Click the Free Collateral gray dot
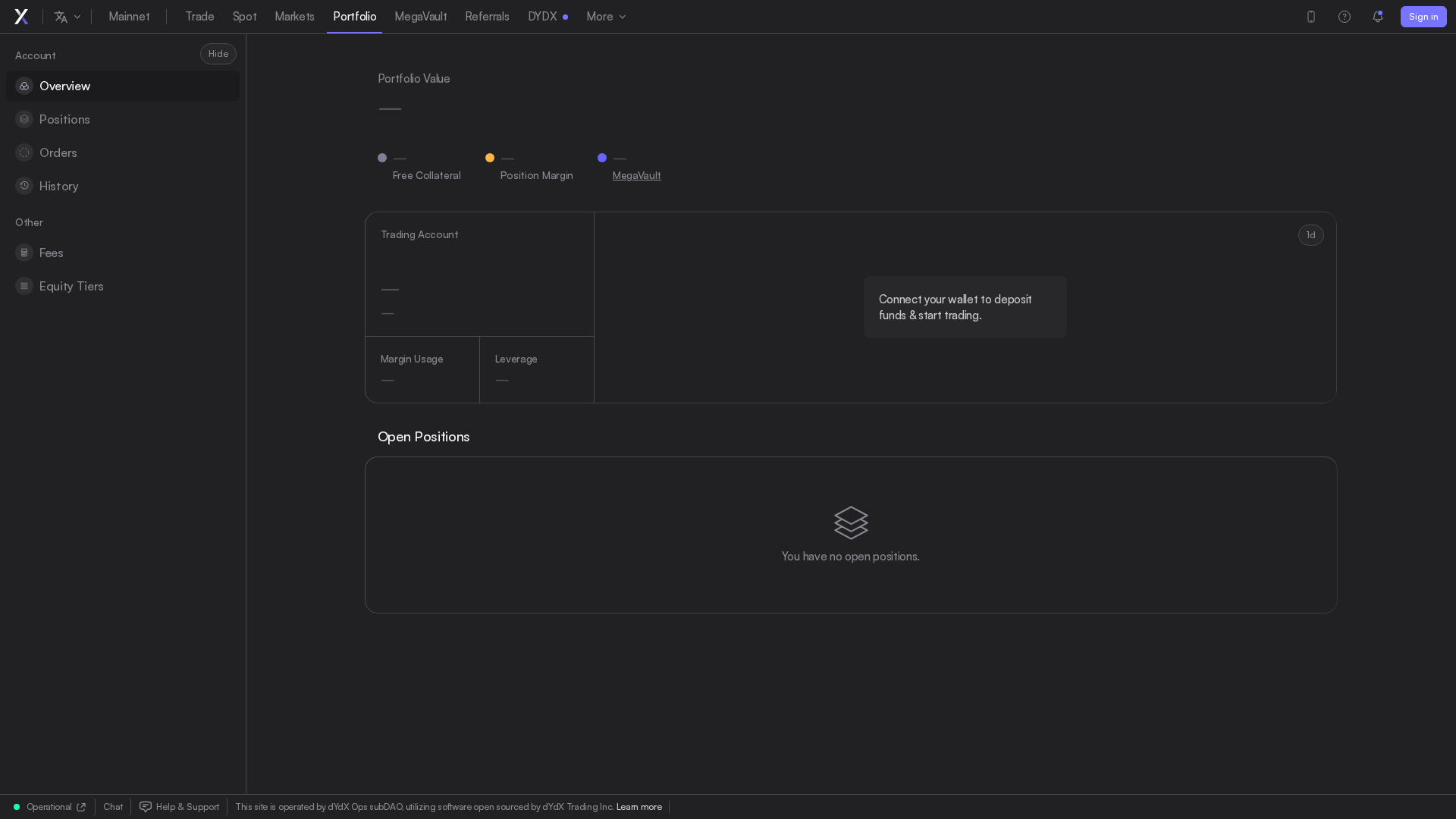The image size is (1456, 819). pos(382,158)
